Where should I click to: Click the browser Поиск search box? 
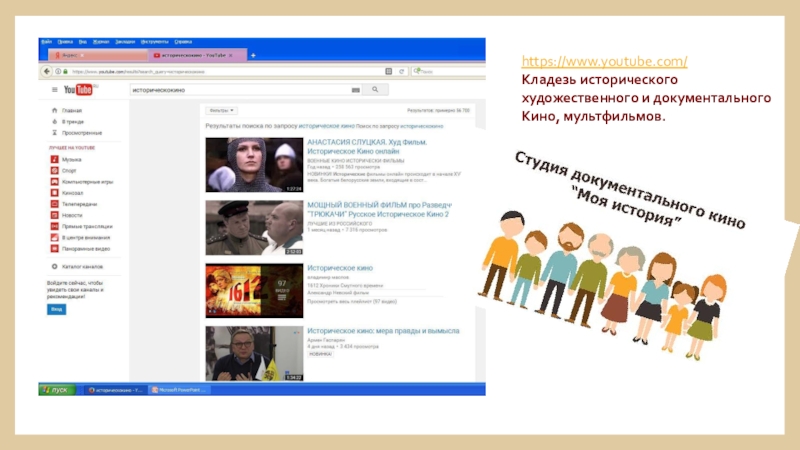(x=449, y=71)
